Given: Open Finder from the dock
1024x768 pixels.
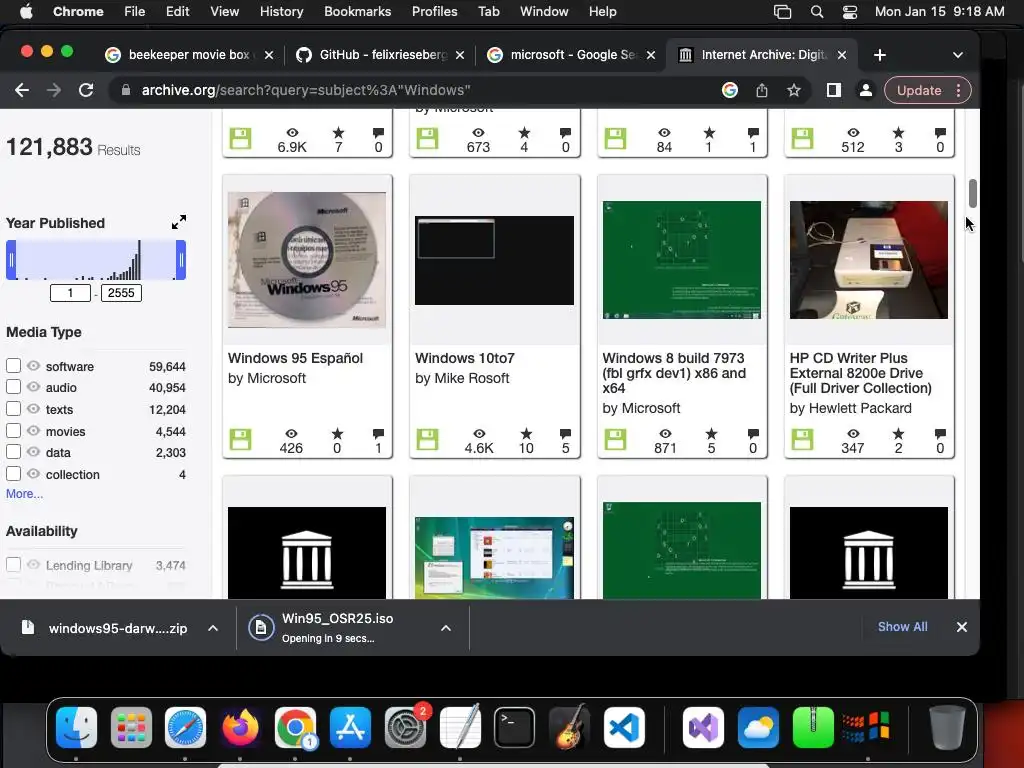Looking at the screenshot, I should [76, 727].
